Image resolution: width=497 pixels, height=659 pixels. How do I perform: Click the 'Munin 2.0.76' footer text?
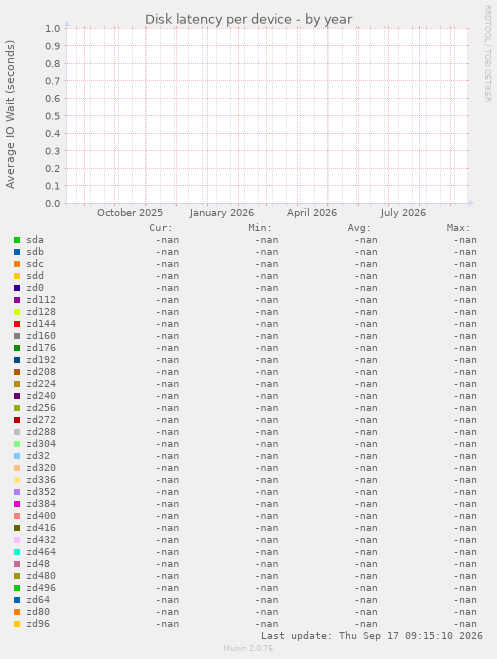click(x=248, y=648)
